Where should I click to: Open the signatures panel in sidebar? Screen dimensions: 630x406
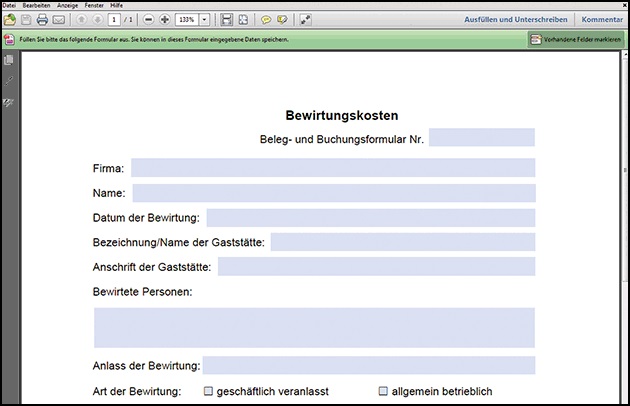click(x=9, y=101)
